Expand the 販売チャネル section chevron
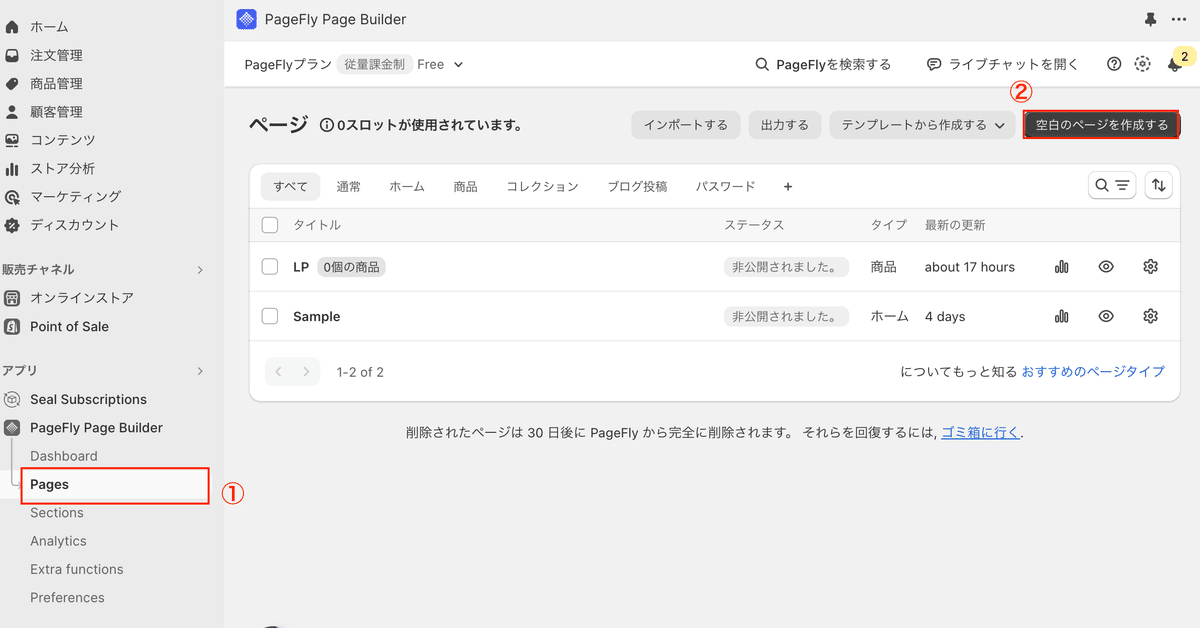The image size is (1200, 628). 199,270
